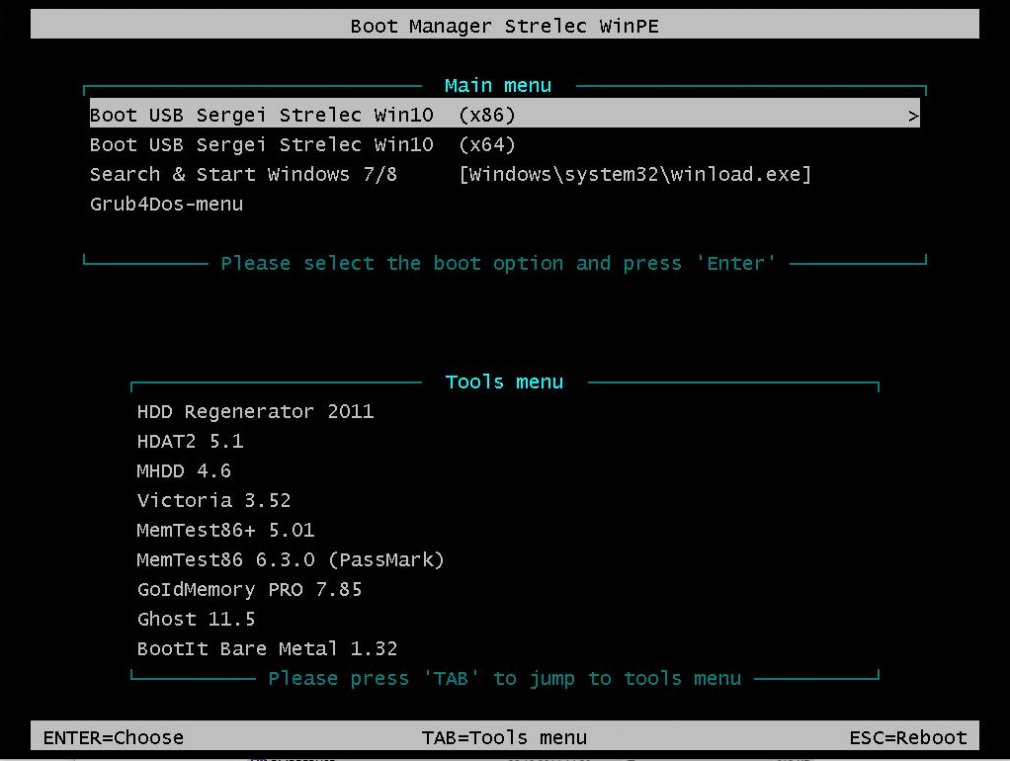The height and width of the screenshot is (761, 1010).
Task: Launch HDAT2 5.1 tool
Action: point(190,441)
